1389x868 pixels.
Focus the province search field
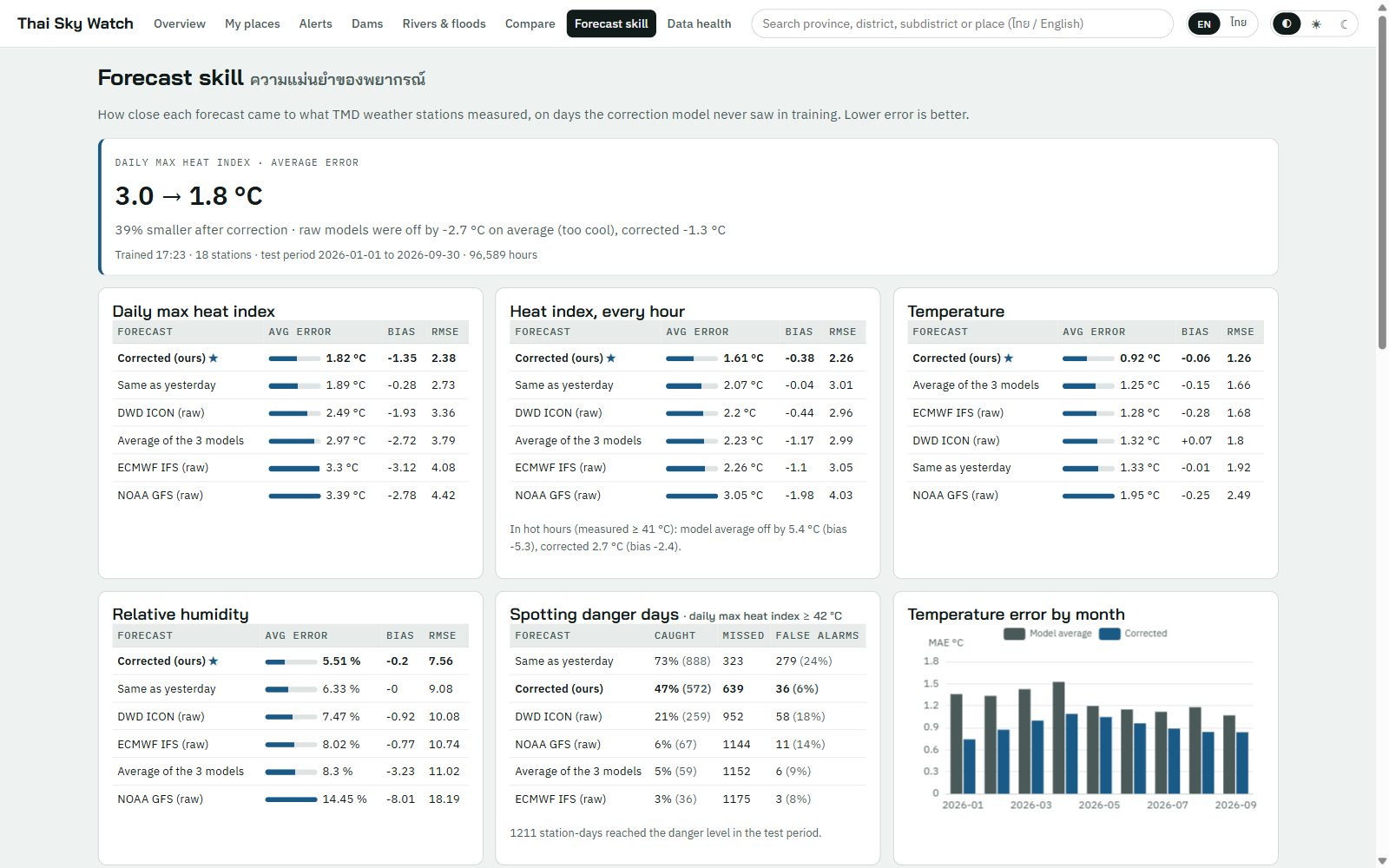(x=962, y=23)
